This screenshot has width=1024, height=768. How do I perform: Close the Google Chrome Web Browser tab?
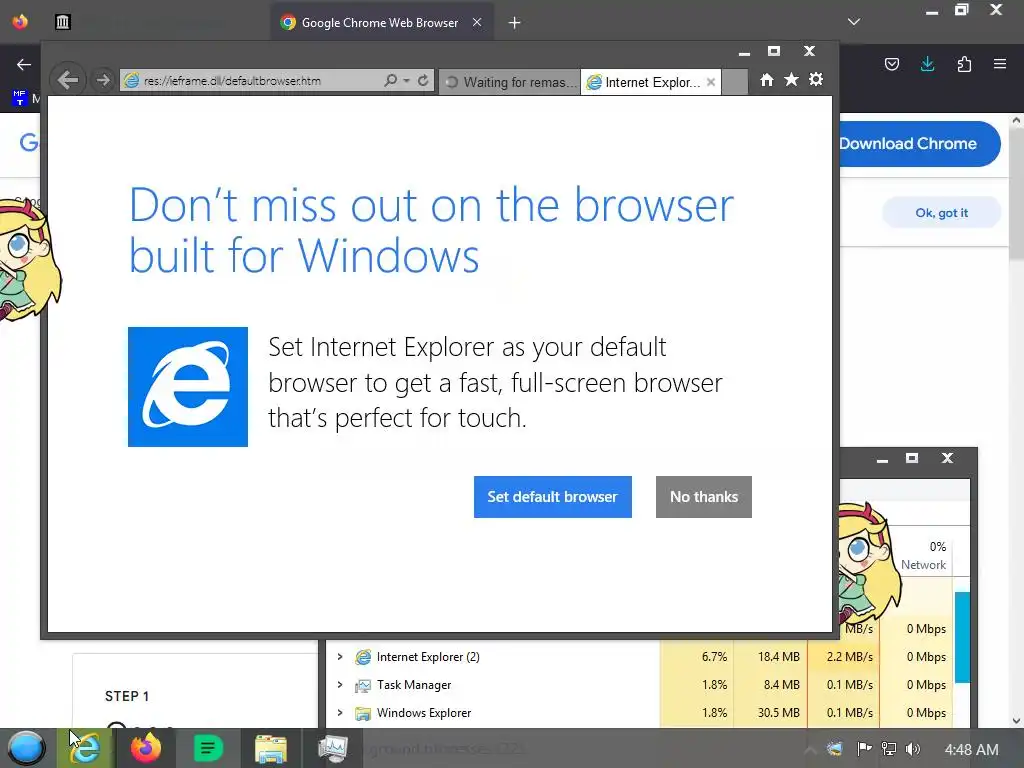point(477,22)
